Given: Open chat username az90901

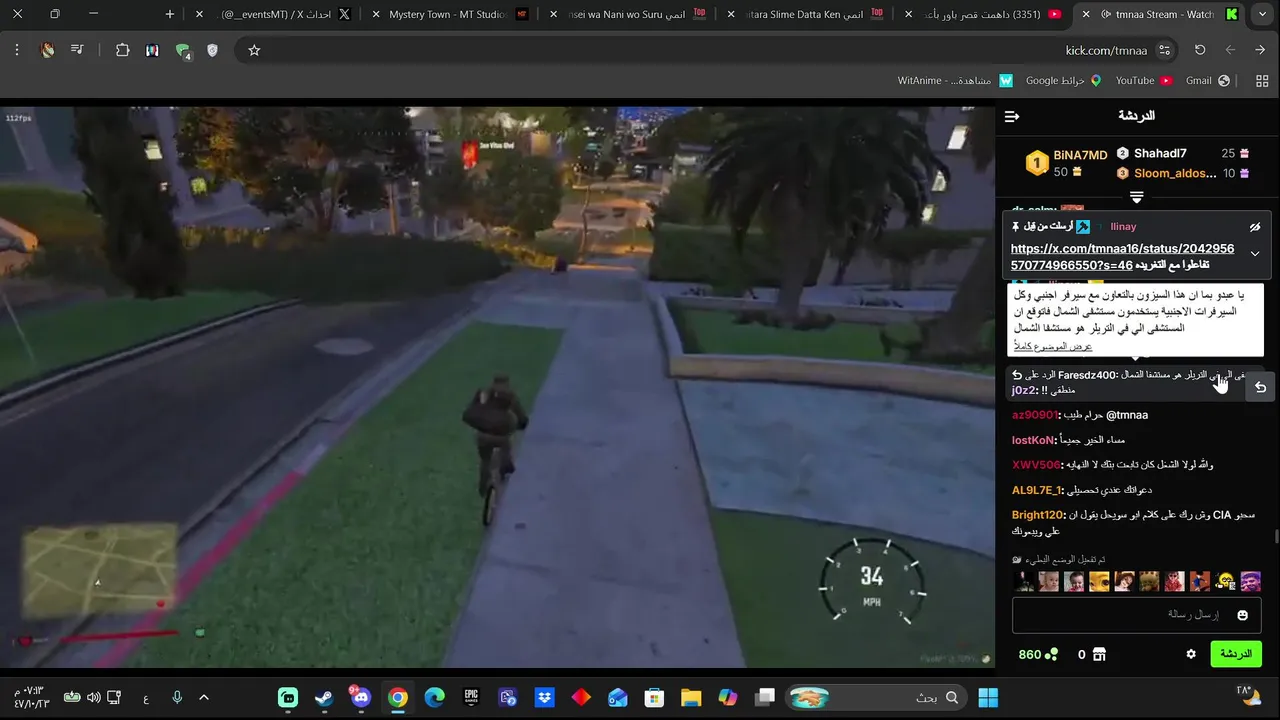Looking at the screenshot, I should click(1034, 415).
